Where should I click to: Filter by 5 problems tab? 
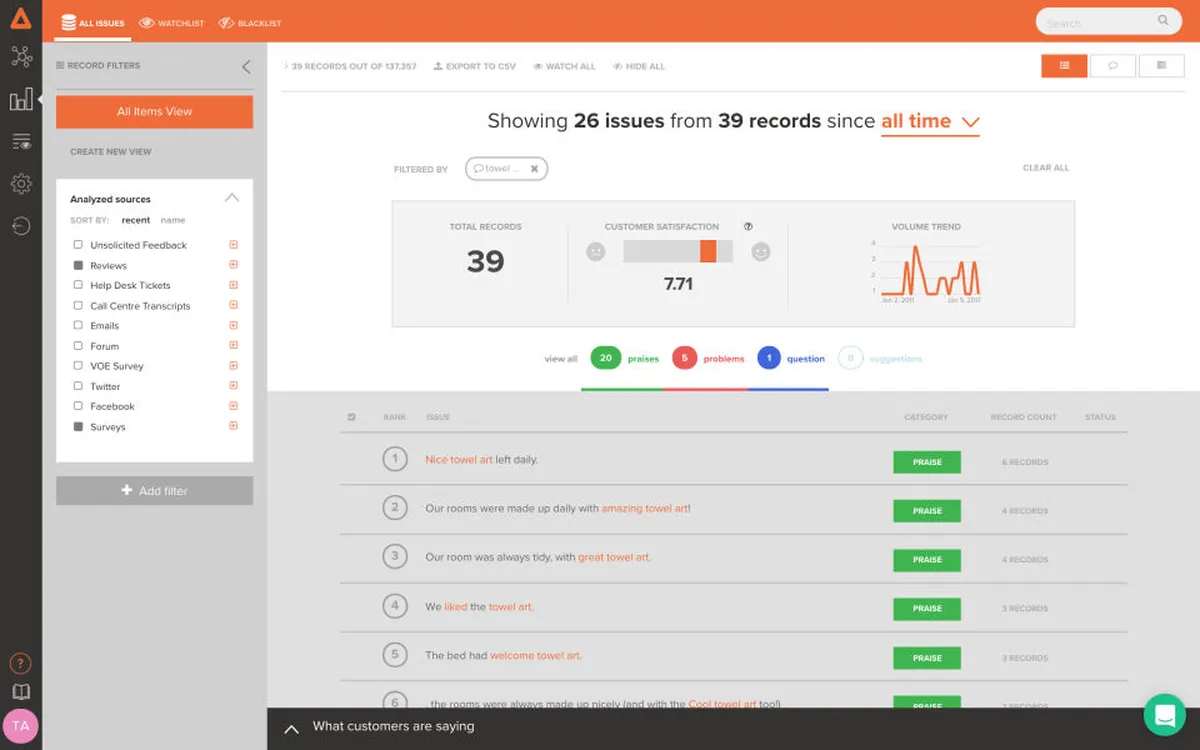point(708,358)
